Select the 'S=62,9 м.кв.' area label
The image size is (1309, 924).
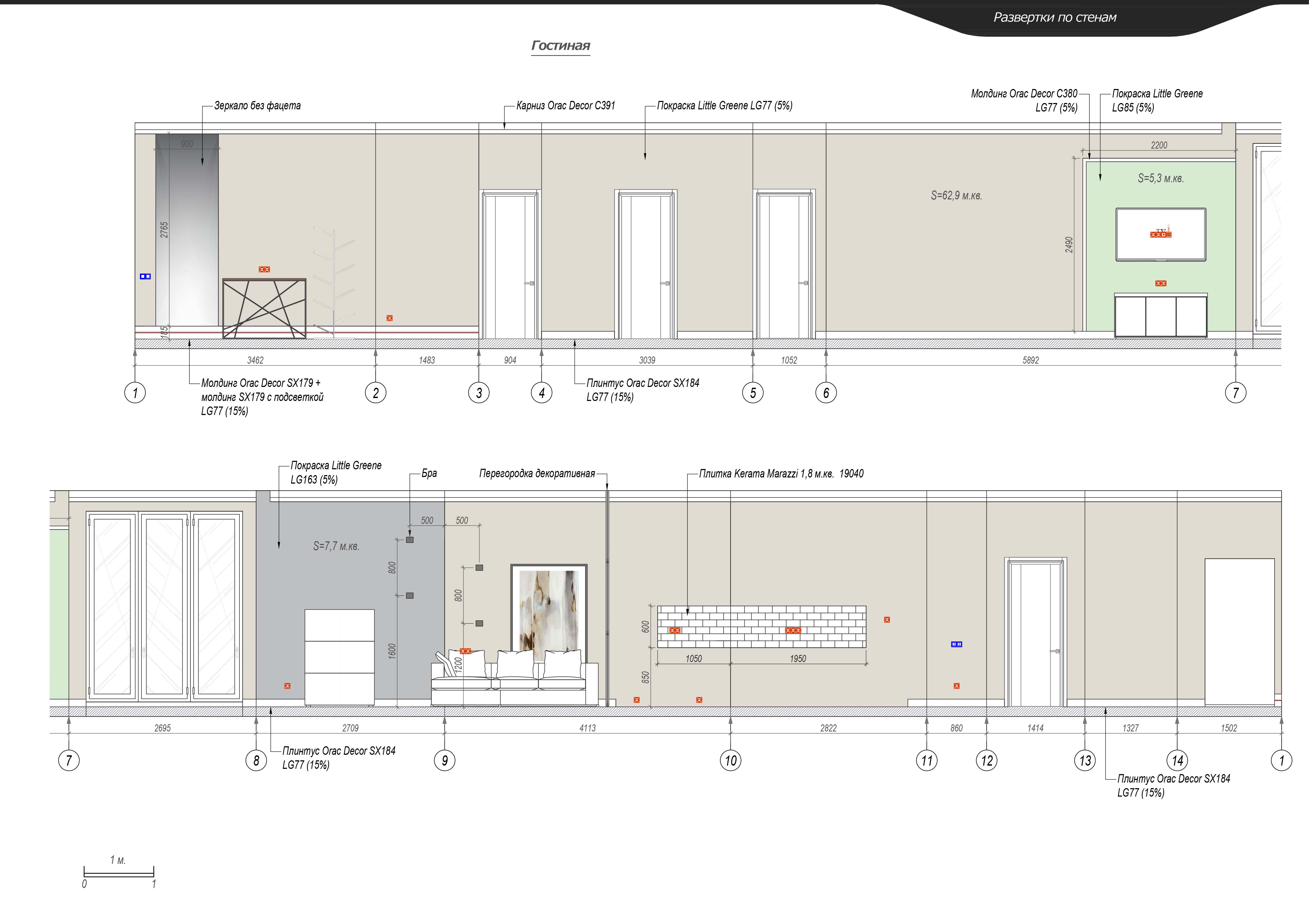[x=956, y=195]
